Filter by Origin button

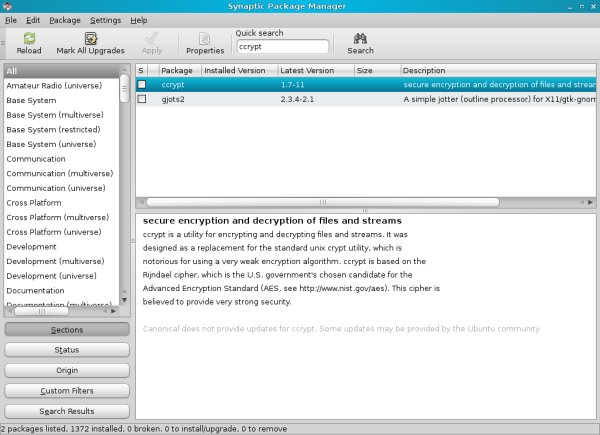pos(67,370)
